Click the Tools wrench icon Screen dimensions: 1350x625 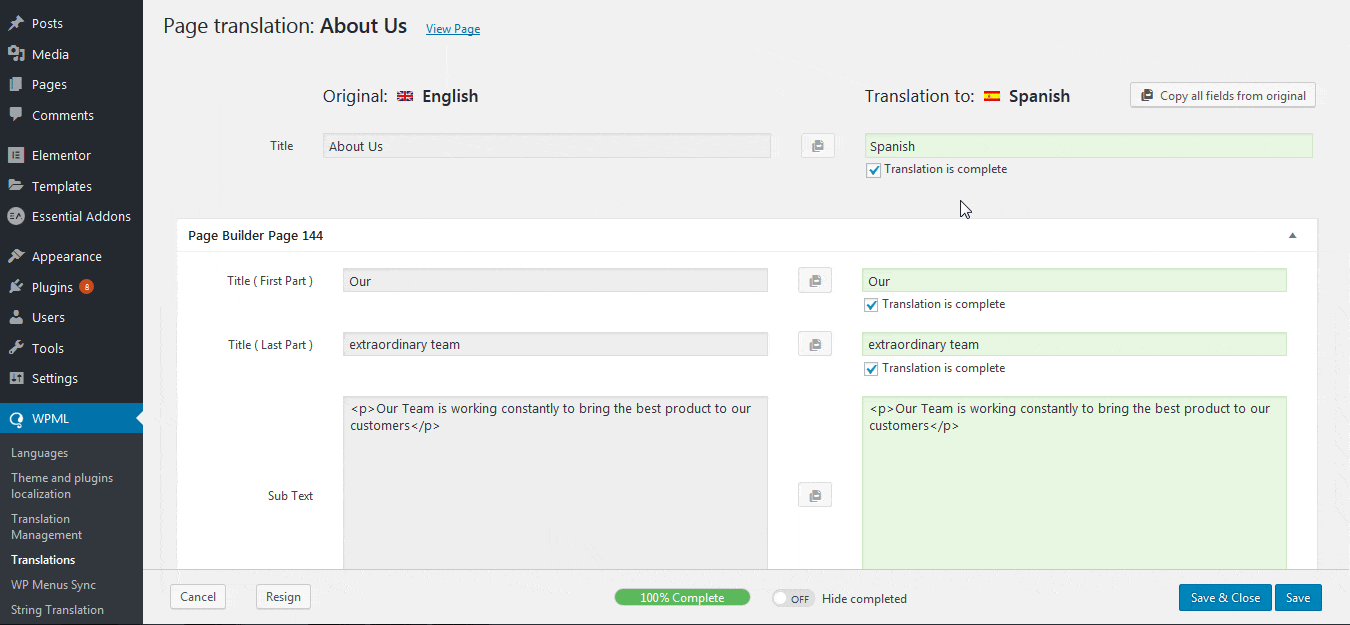[x=16, y=348]
